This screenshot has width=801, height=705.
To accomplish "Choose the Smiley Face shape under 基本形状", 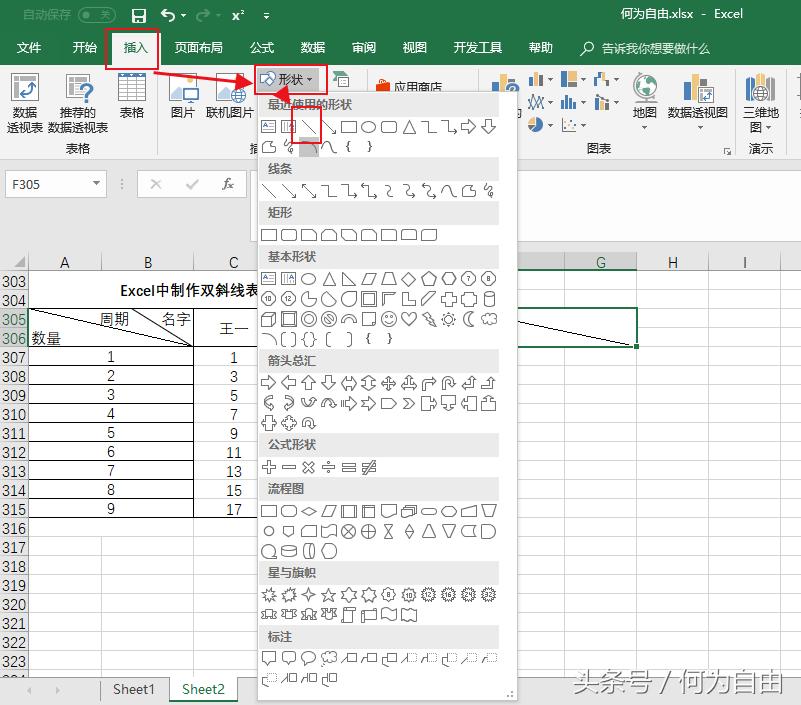I will [387, 318].
